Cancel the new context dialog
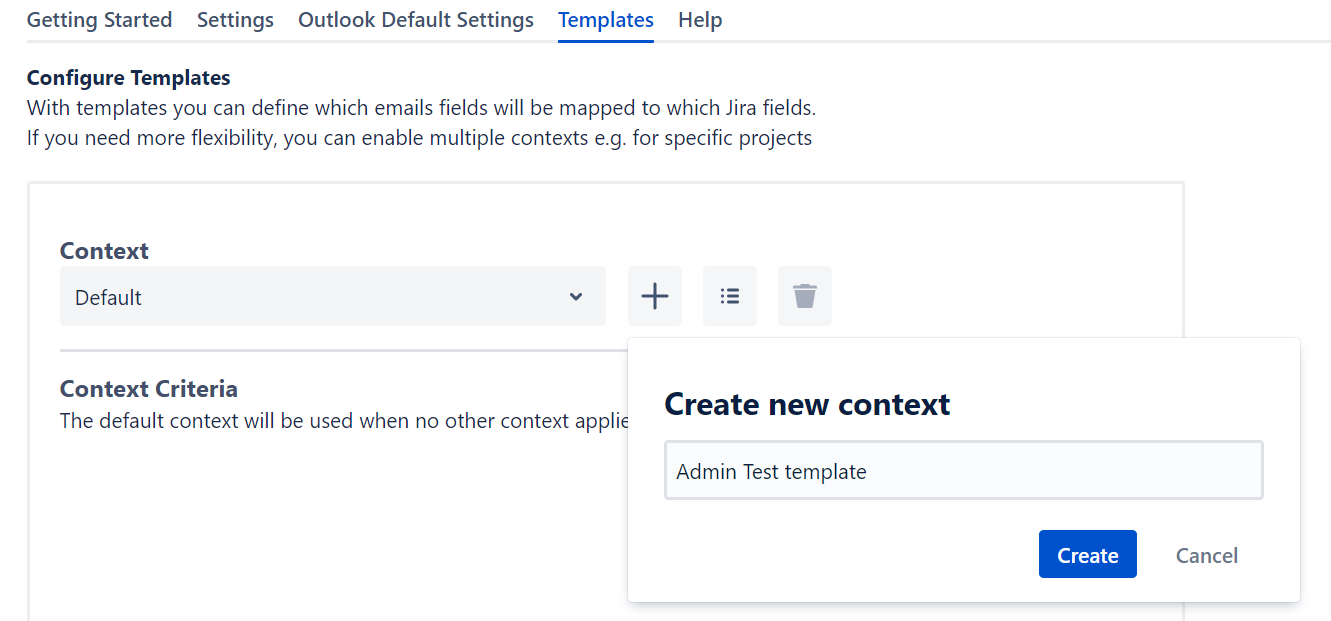This screenshot has width=1331, height=621. (1206, 555)
